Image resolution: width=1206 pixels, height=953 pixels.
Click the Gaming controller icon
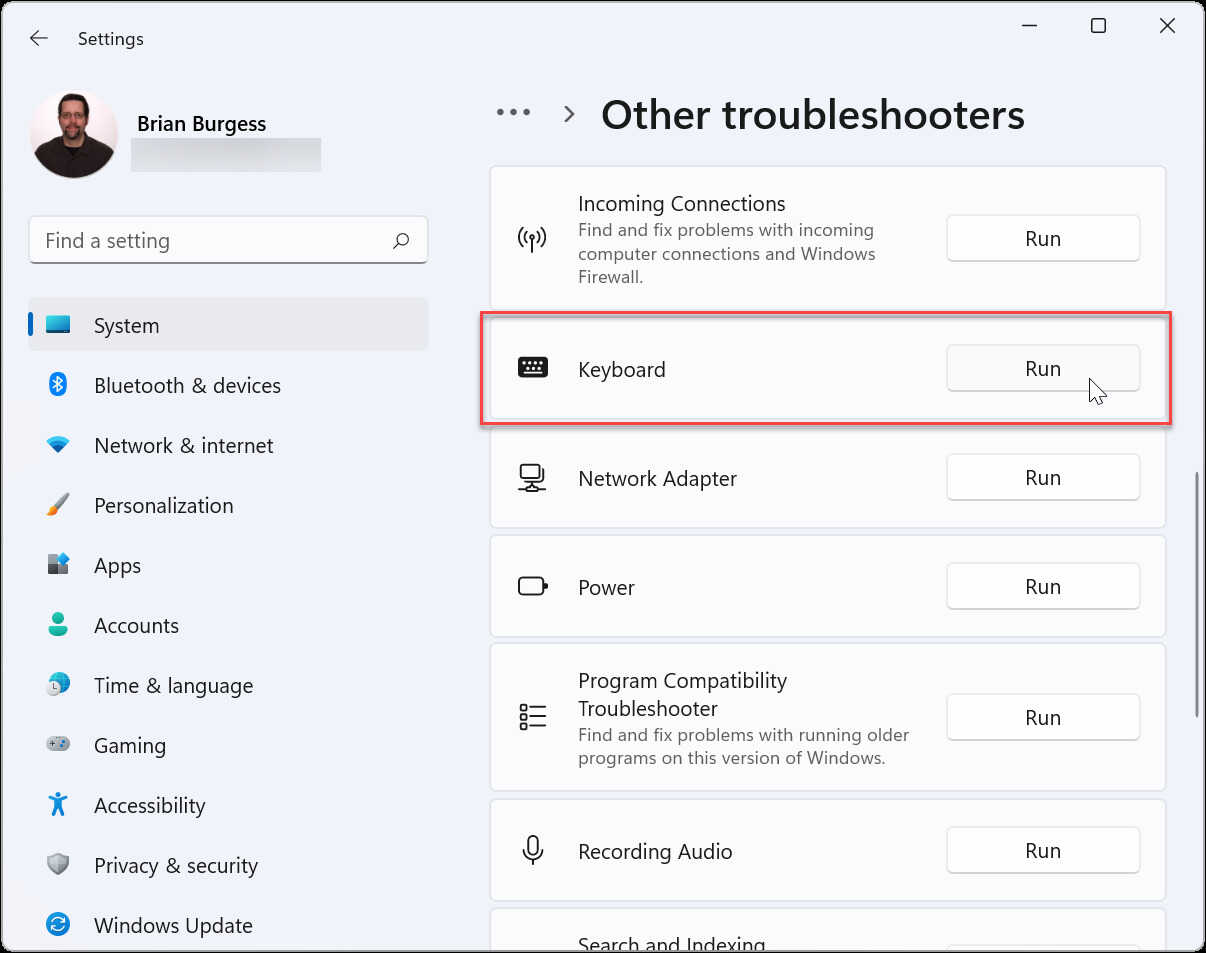click(58, 745)
